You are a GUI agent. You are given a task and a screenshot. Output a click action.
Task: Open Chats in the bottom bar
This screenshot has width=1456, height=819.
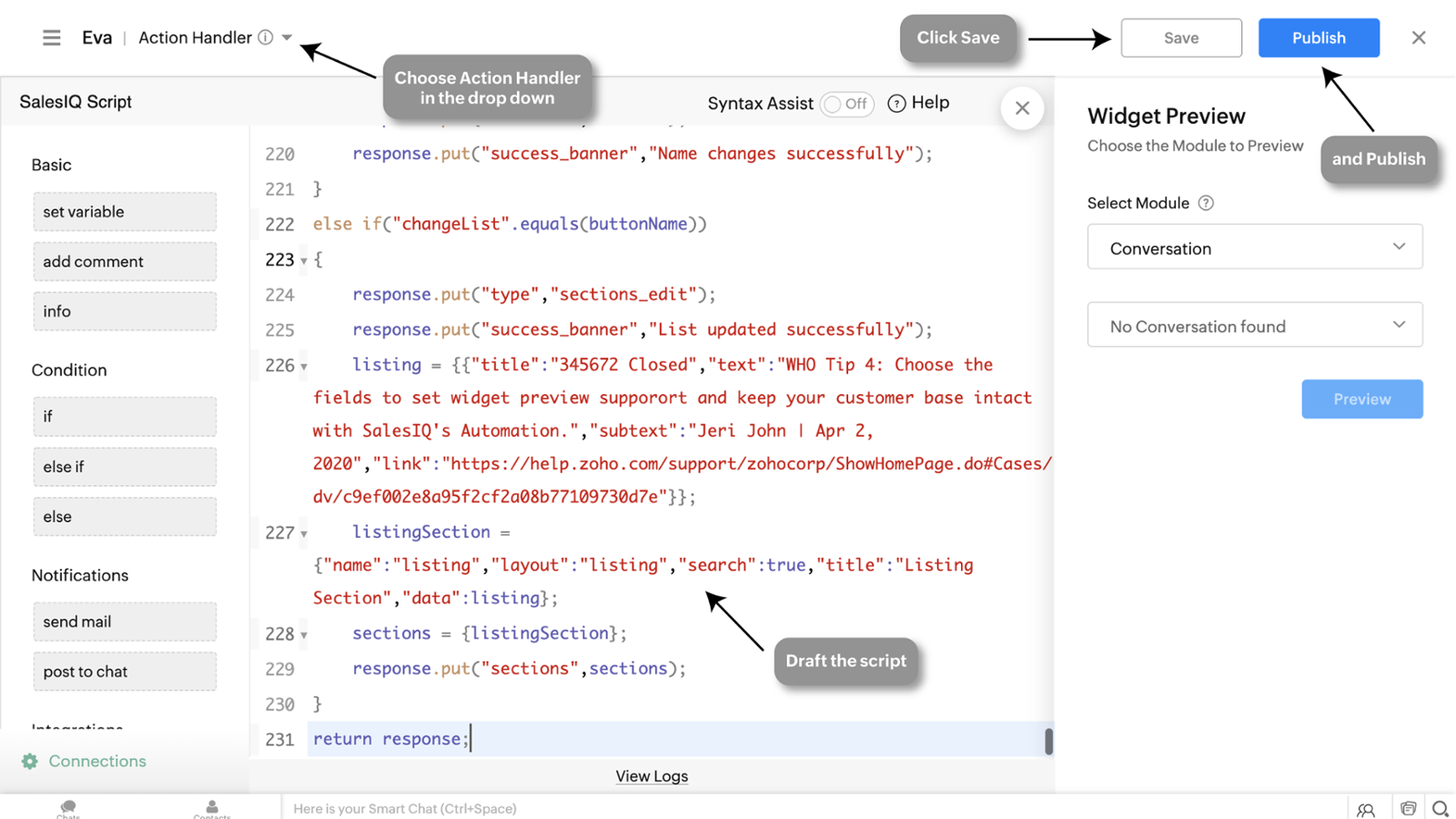[x=68, y=808]
